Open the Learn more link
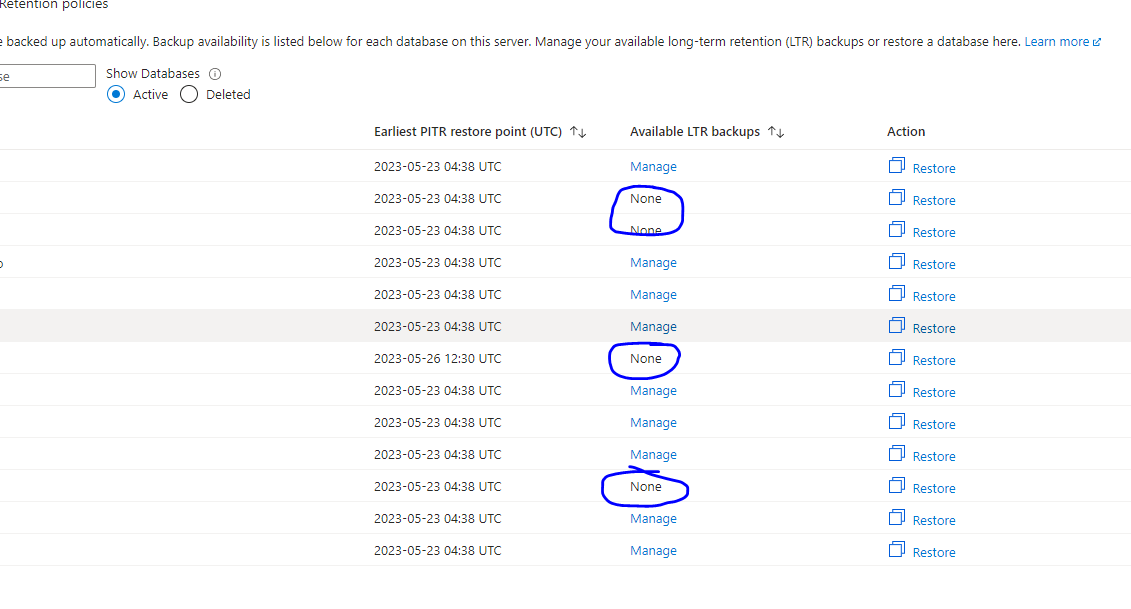The image size is (1131, 609). (1056, 42)
